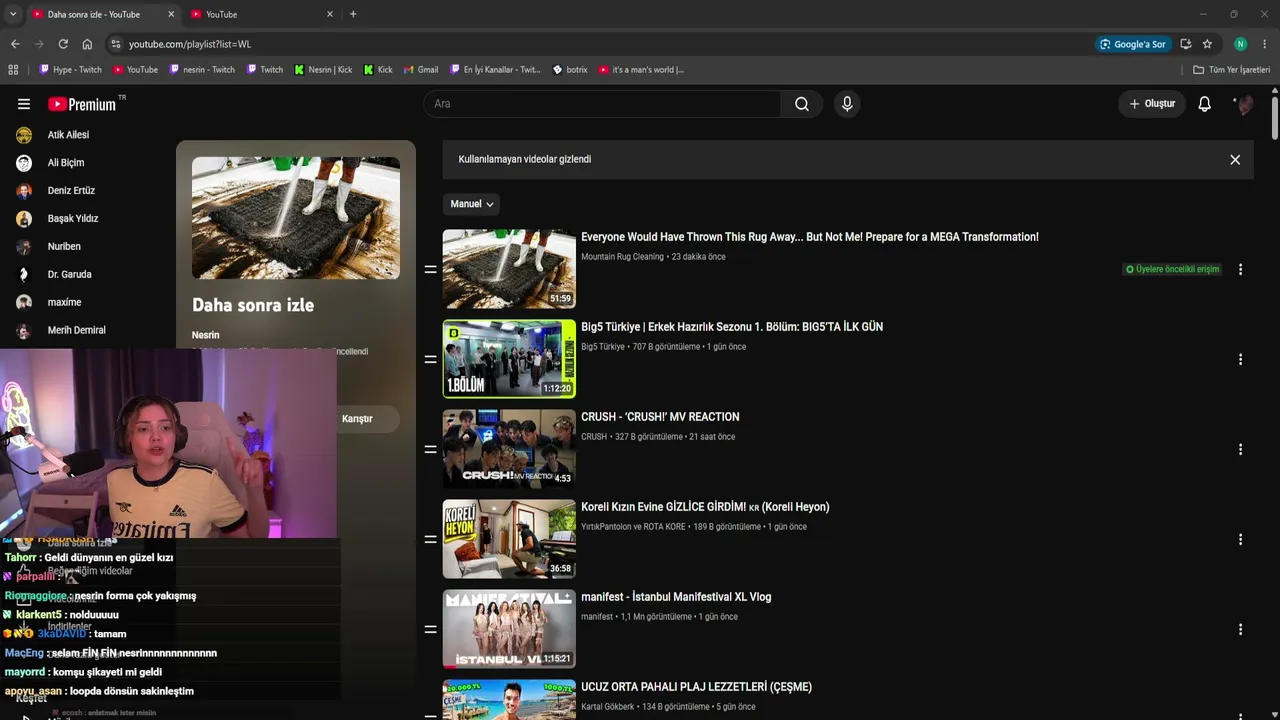The image size is (1280, 720).
Task: Open options for the Mountain Rug Cleaning video
Action: click(1240, 269)
